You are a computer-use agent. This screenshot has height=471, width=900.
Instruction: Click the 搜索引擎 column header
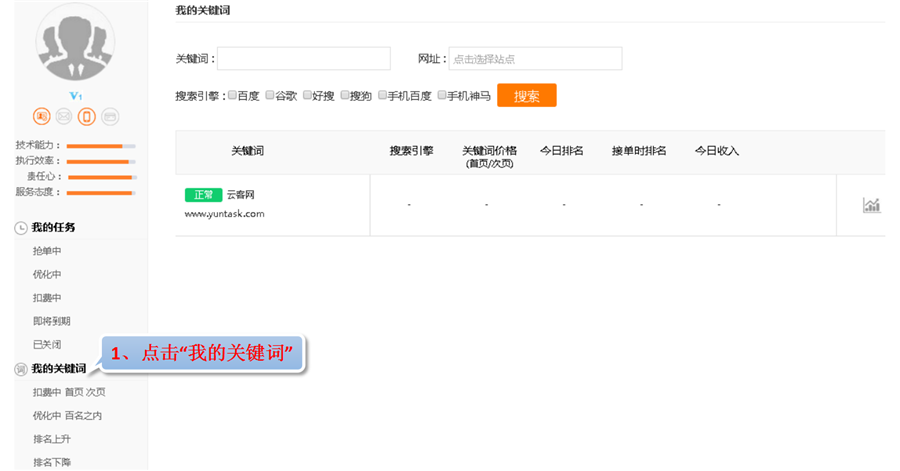(x=412, y=151)
